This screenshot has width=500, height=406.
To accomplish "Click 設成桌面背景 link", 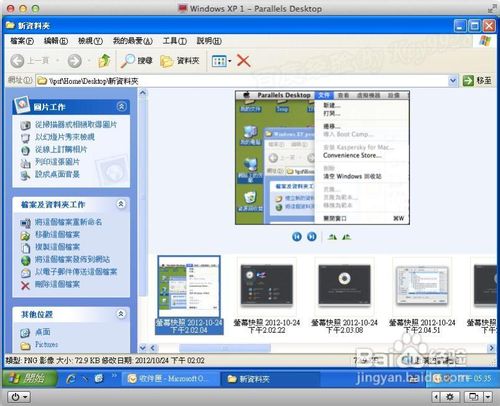I will (x=57, y=174).
